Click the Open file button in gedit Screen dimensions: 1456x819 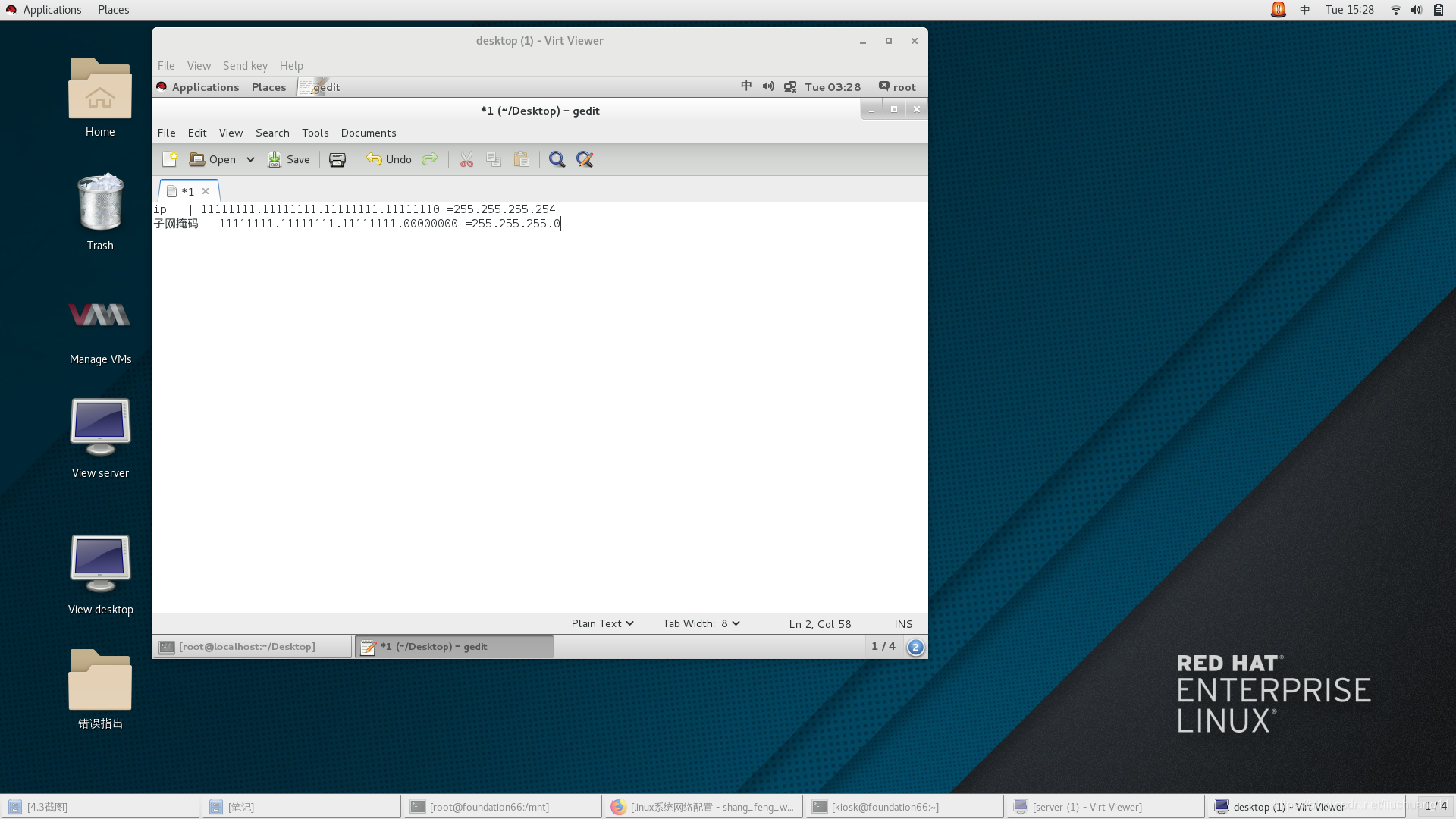tap(212, 159)
